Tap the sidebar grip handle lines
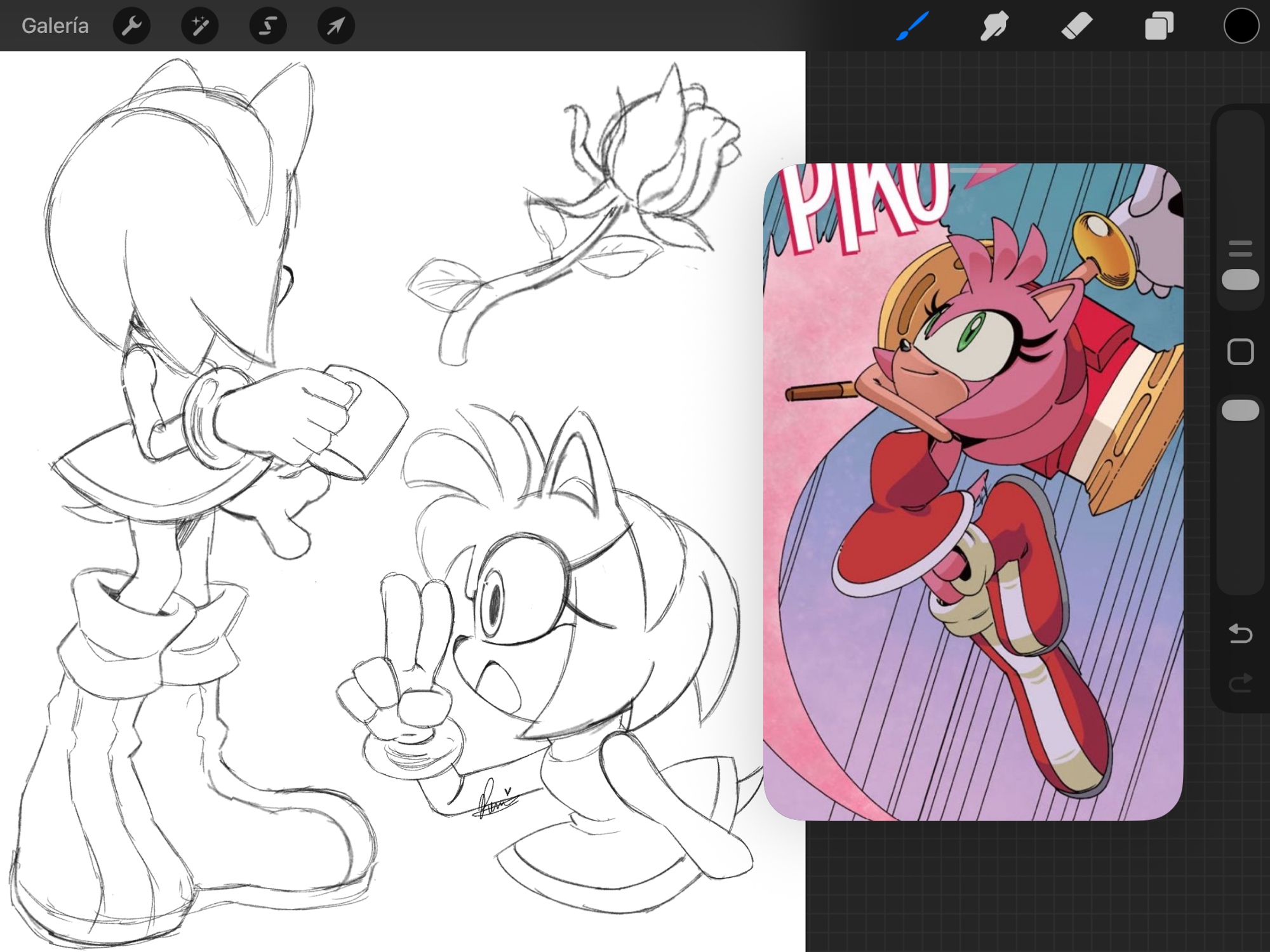The image size is (1270, 952). [1240, 248]
